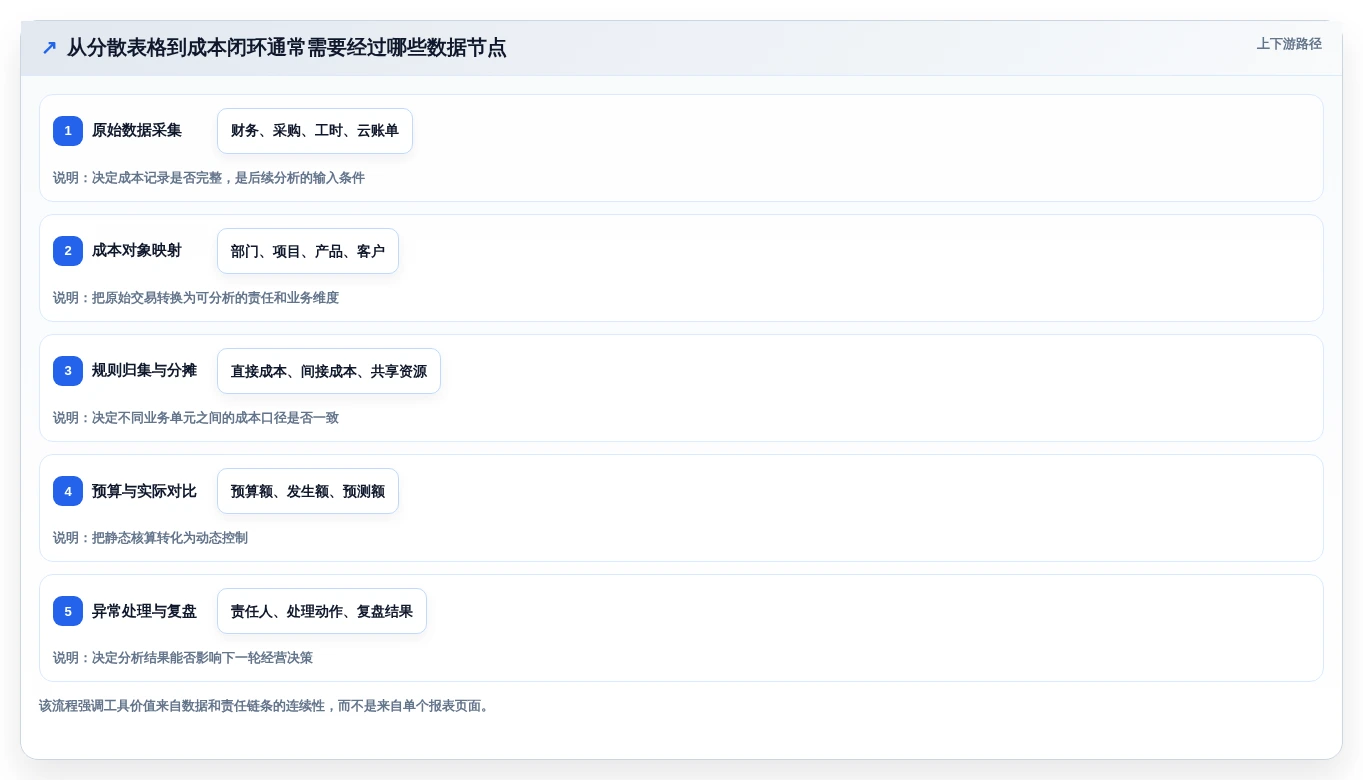The image size is (1363, 780).
Task: Click the 责任人、处理动作、复盘结果 chip
Action: tap(322, 611)
